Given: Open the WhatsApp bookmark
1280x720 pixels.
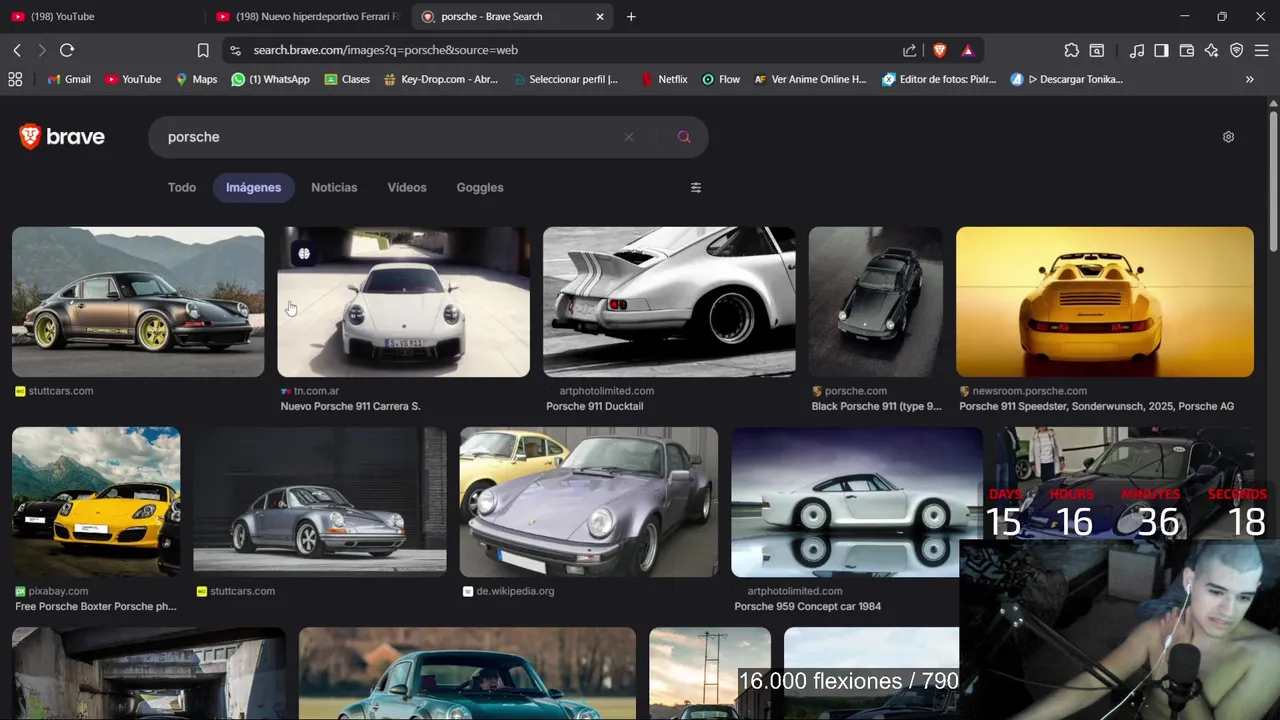Looking at the screenshot, I should (270, 79).
